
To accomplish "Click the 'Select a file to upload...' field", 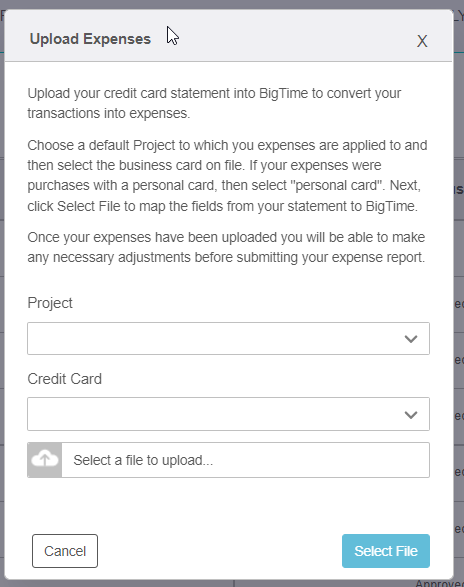I will (245, 460).
